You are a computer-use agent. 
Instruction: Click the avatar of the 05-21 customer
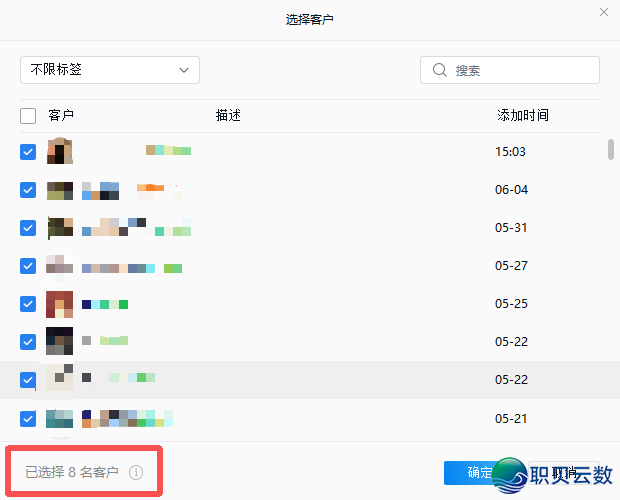click(x=60, y=419)
